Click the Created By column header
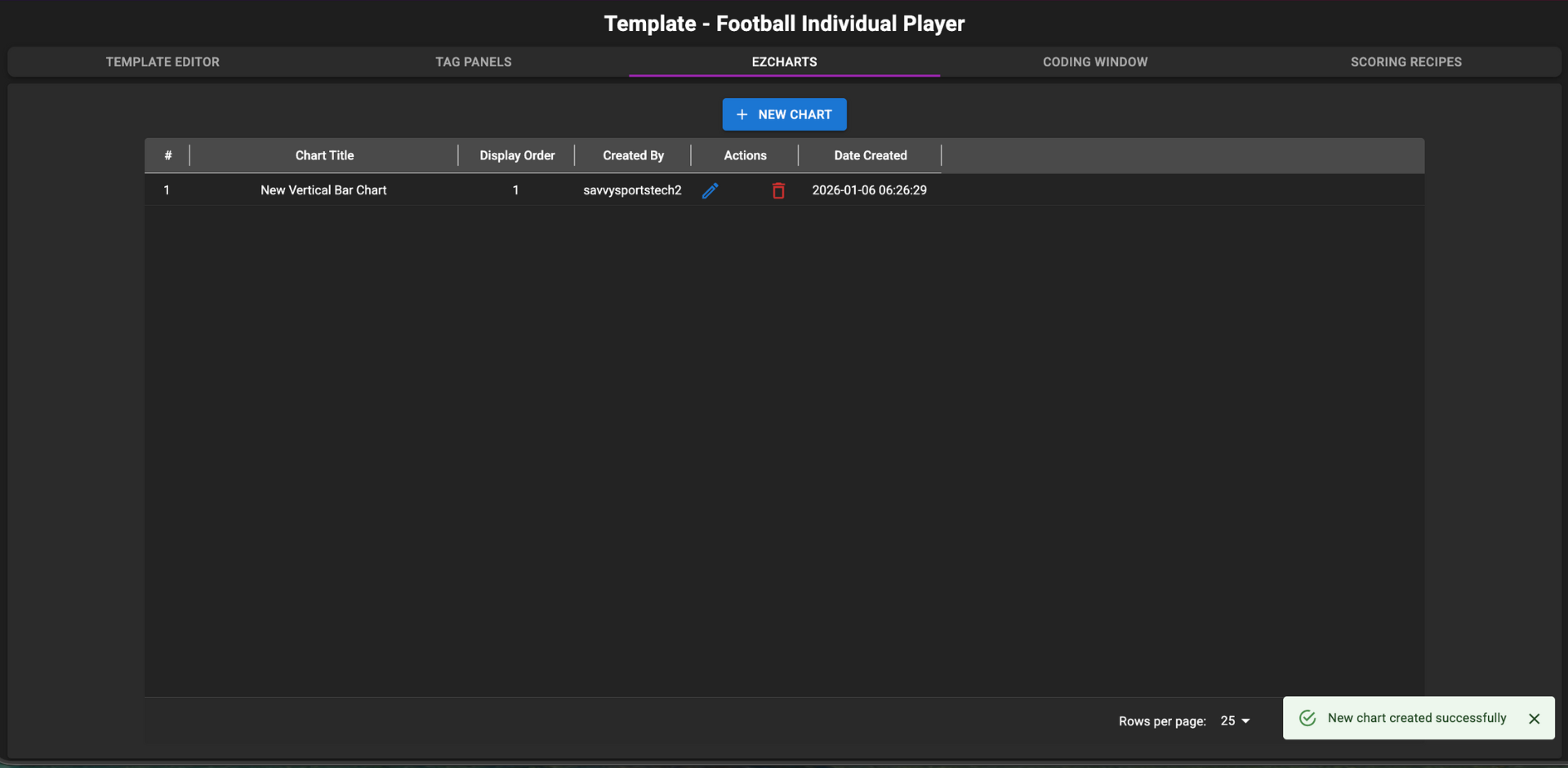The width and height of the screenshot is (1568, 768). [x=633, y=155]
